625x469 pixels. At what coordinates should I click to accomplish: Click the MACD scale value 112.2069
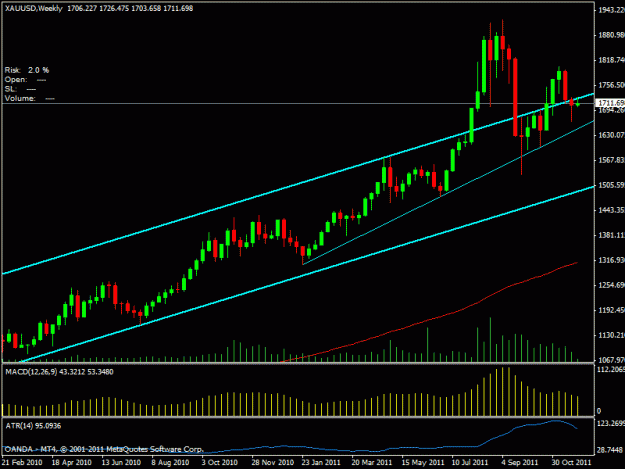(x=611, y=370)
